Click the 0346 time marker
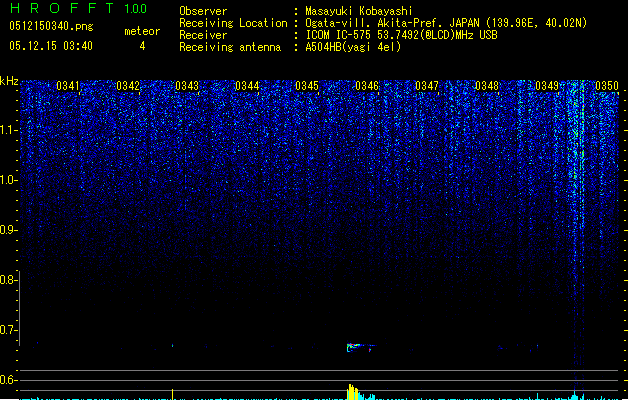 pos(367,86)
